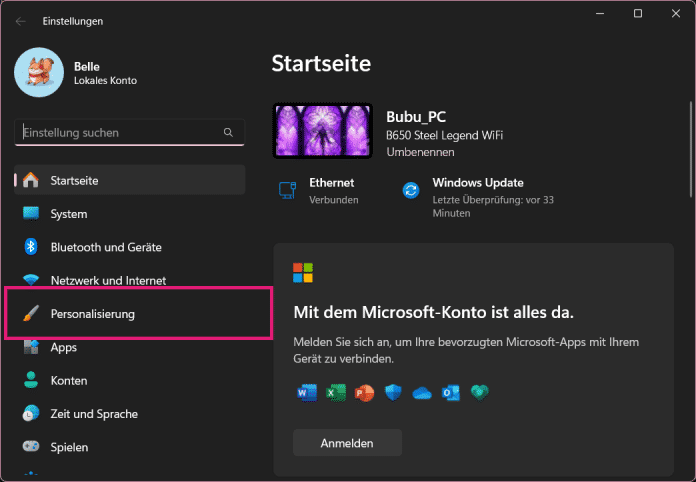Image resolution: width=696 pixels, height=482 pixels.
Task: Click the Ethernet monitor icon
Action: coord(287,190)
